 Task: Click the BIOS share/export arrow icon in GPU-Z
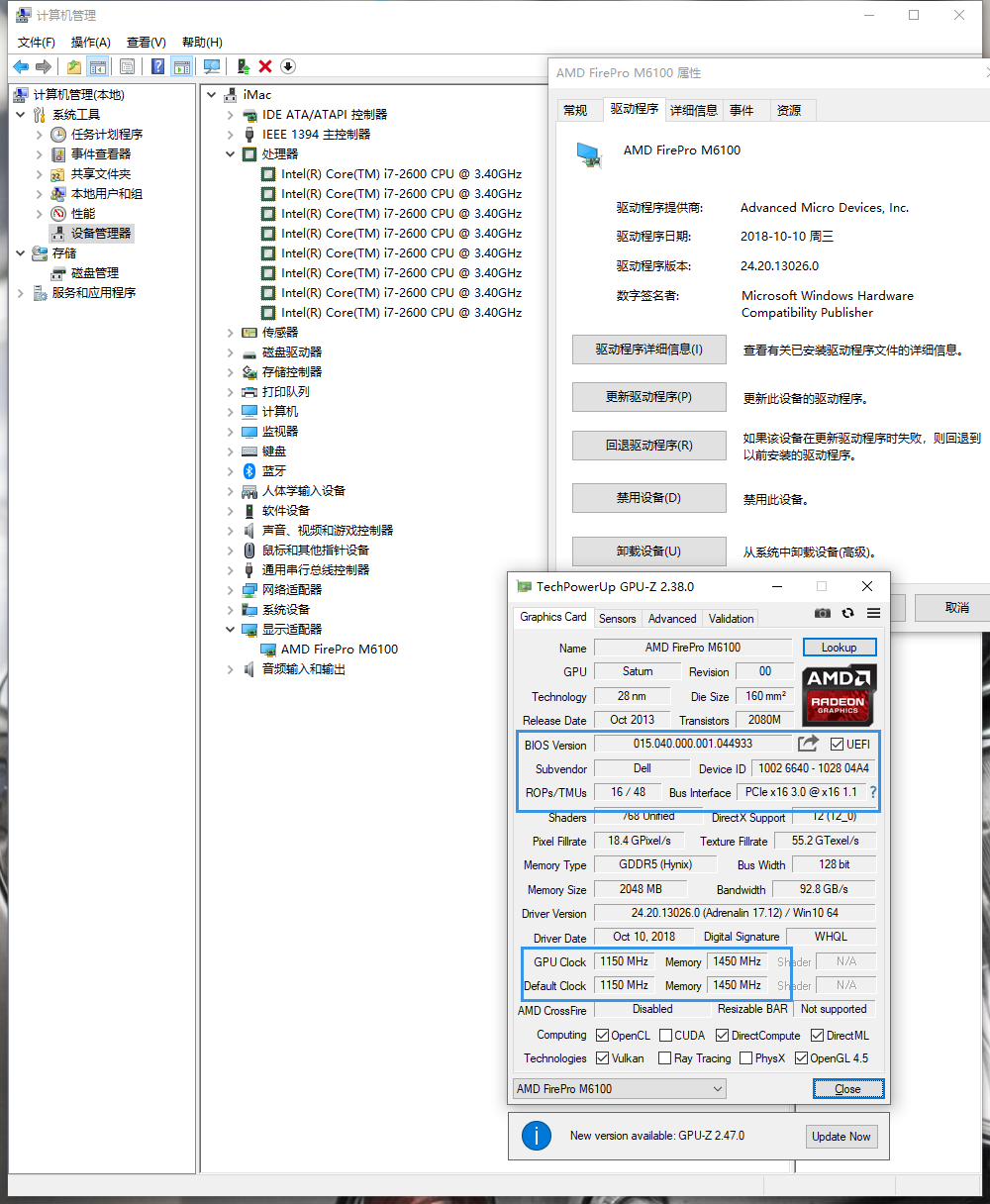(809, 743)
